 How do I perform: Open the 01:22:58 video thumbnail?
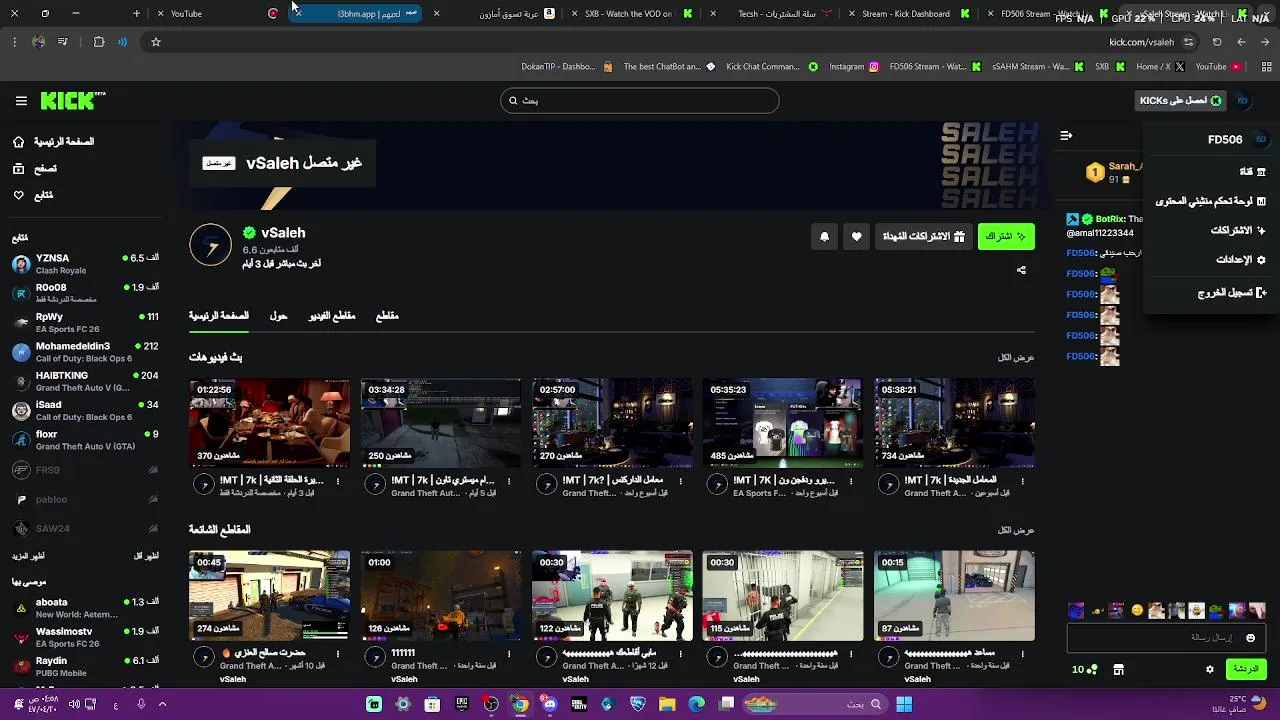pos(270,422)
